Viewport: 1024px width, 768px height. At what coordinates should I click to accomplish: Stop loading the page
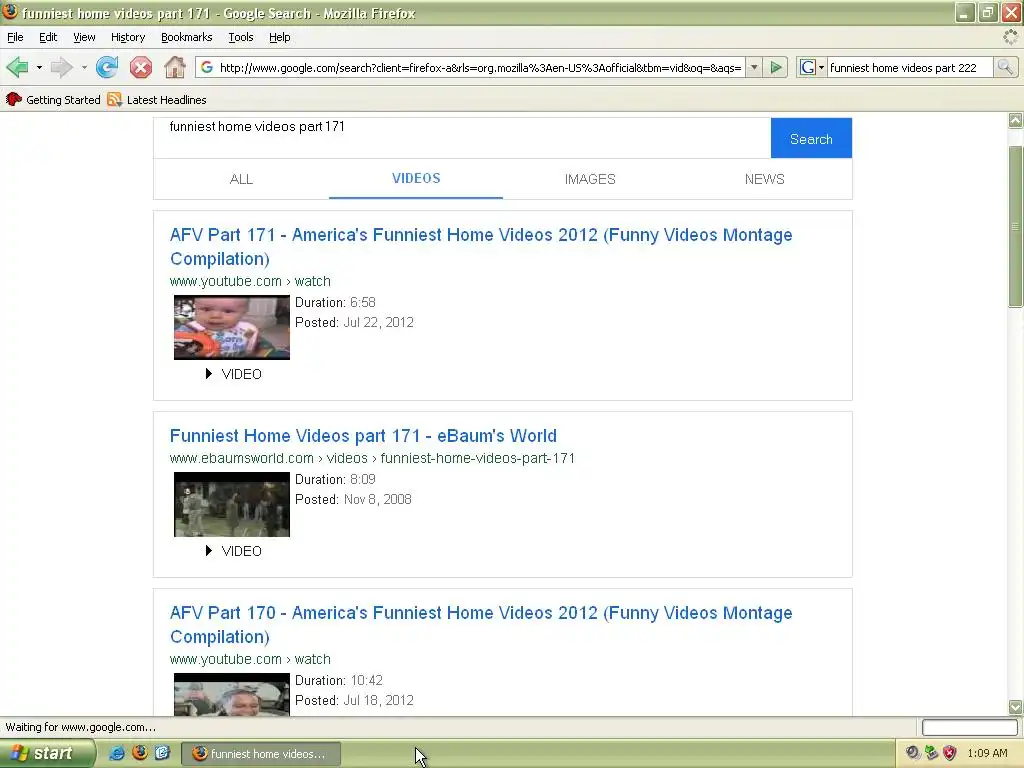point(140,67)
